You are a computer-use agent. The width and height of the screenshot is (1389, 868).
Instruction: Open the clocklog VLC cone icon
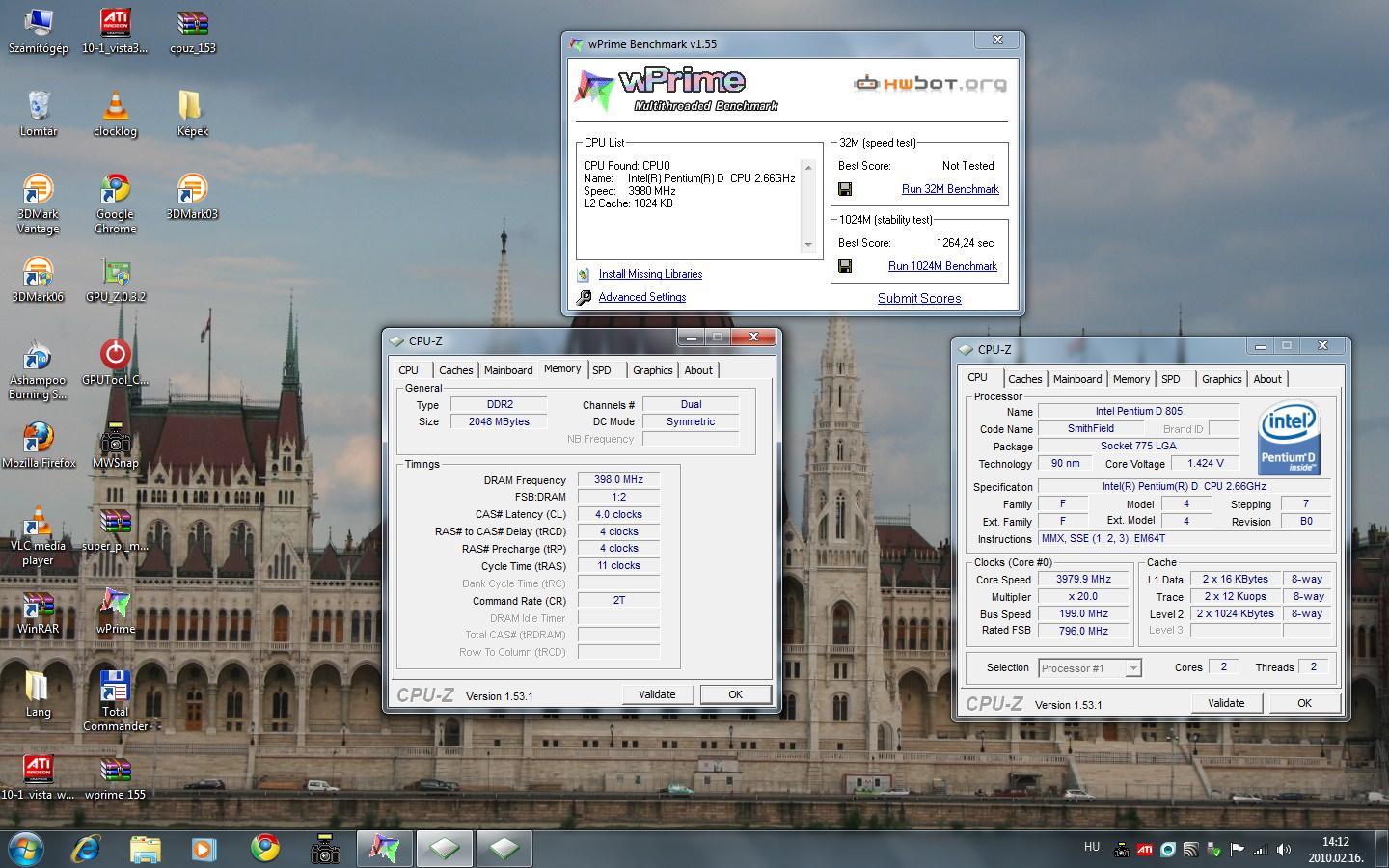click(115, 114)
